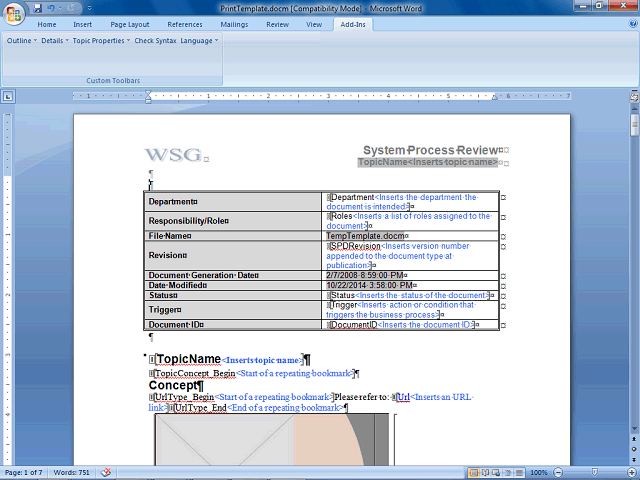The width and height of the screenshot is (640, 480).
Task: Click the Trigger label cell
Action: pos(233,310)
